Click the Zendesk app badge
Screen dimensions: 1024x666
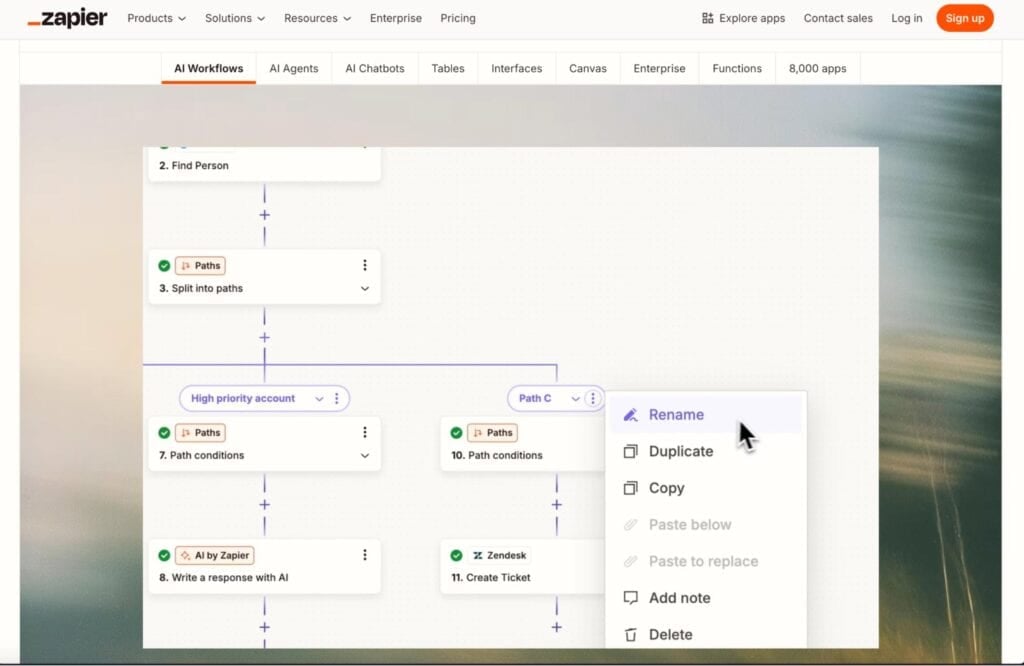point(499,556)
